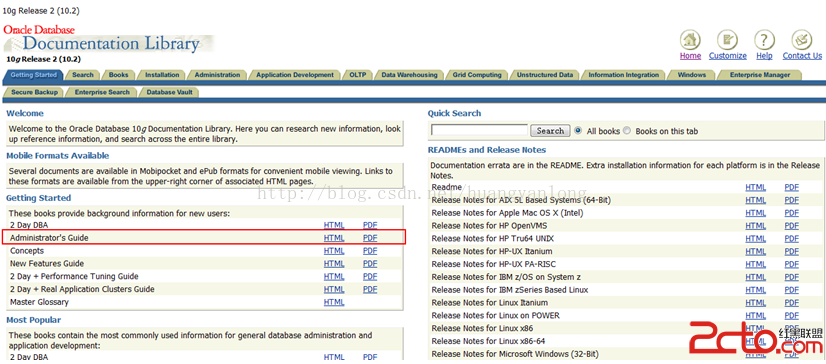Open PDF link for Concepts
This screenshot has height=364, width=826.
370,251
